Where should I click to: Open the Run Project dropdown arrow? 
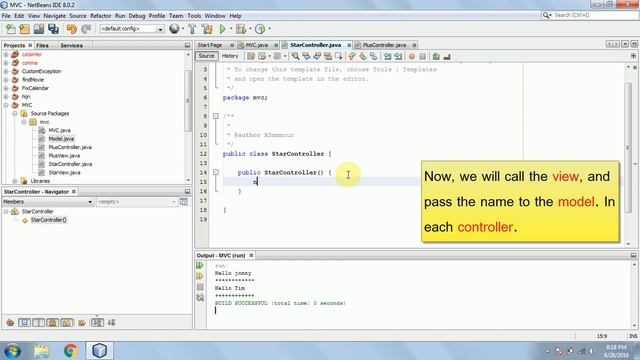[x=231, y=29]
